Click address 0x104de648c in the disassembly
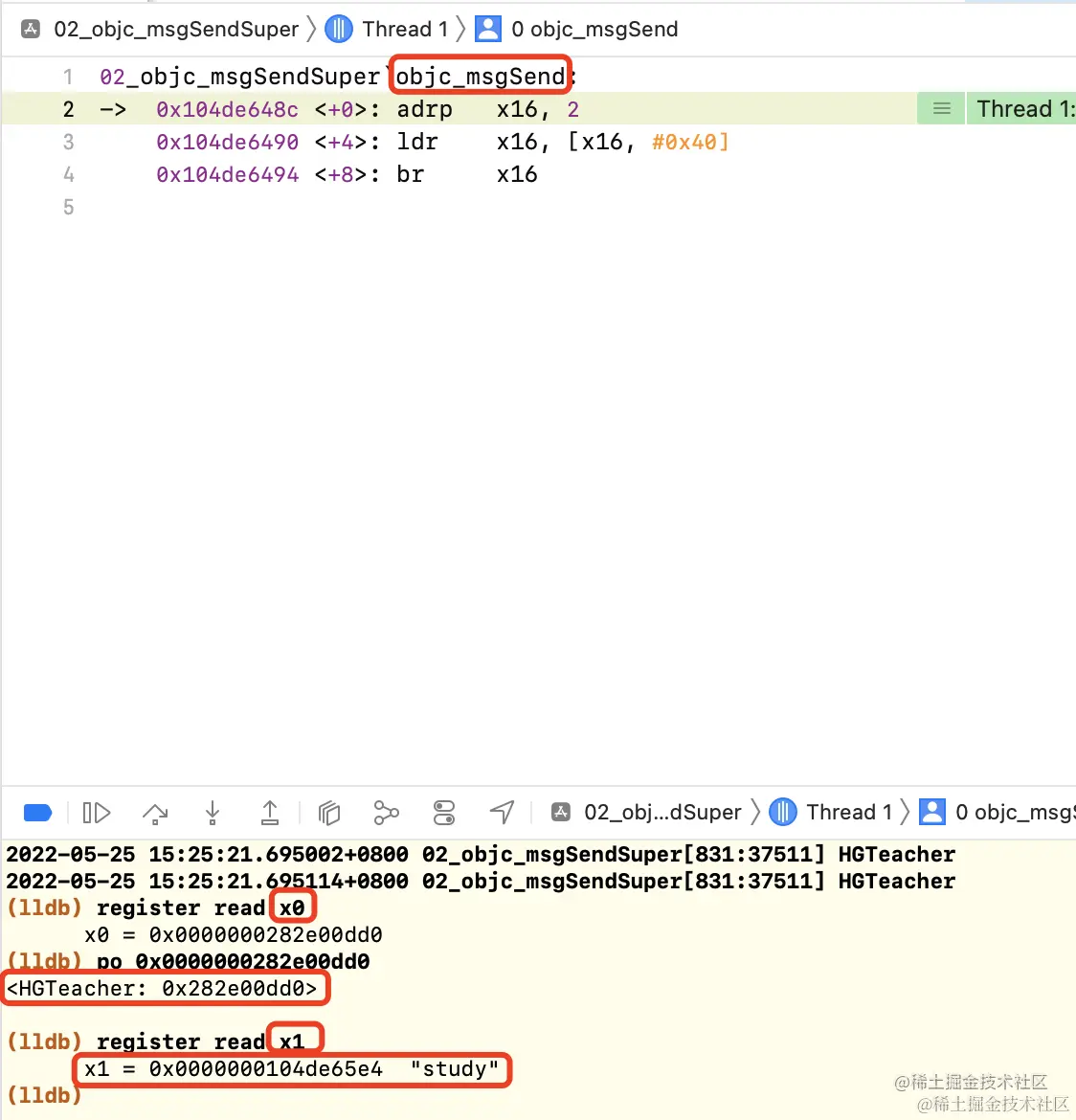The image size is (1076, 1120). tap(227, 109)
